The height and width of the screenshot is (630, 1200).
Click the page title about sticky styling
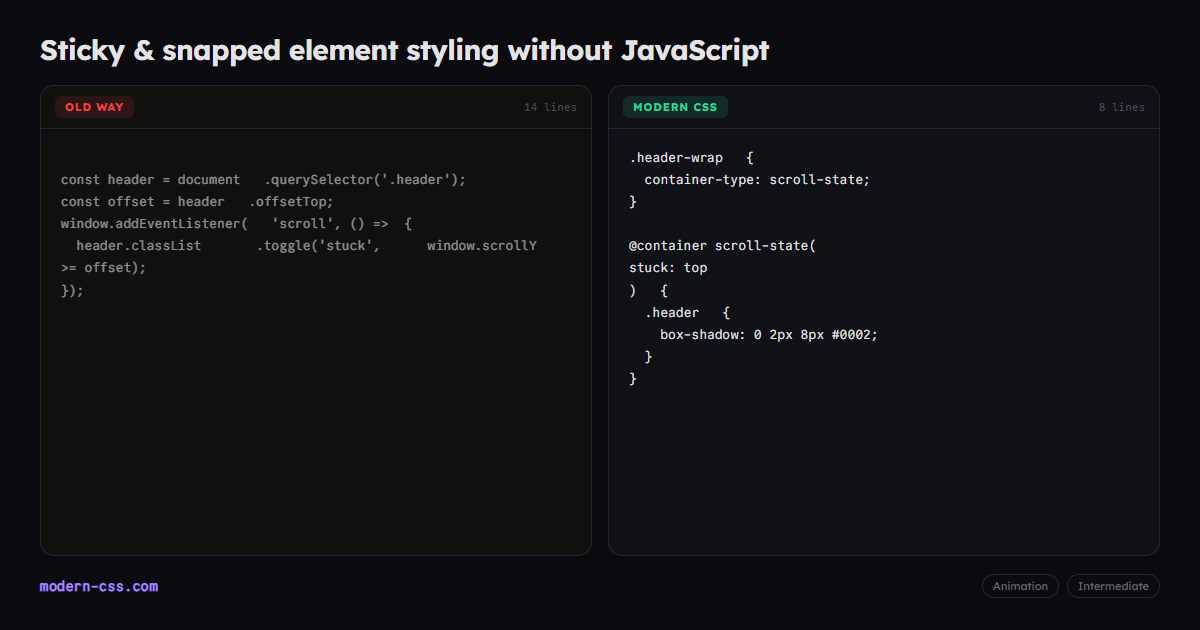tap(405, 50)
